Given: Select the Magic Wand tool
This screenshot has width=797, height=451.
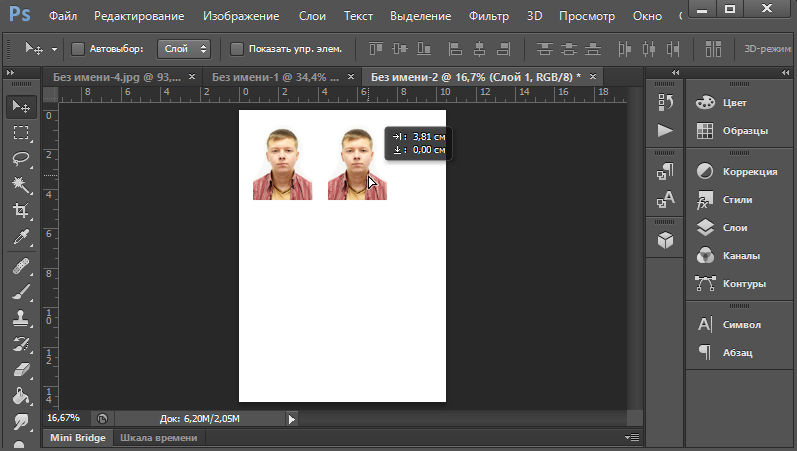Looking at the screenshot, I should [20, 185].
